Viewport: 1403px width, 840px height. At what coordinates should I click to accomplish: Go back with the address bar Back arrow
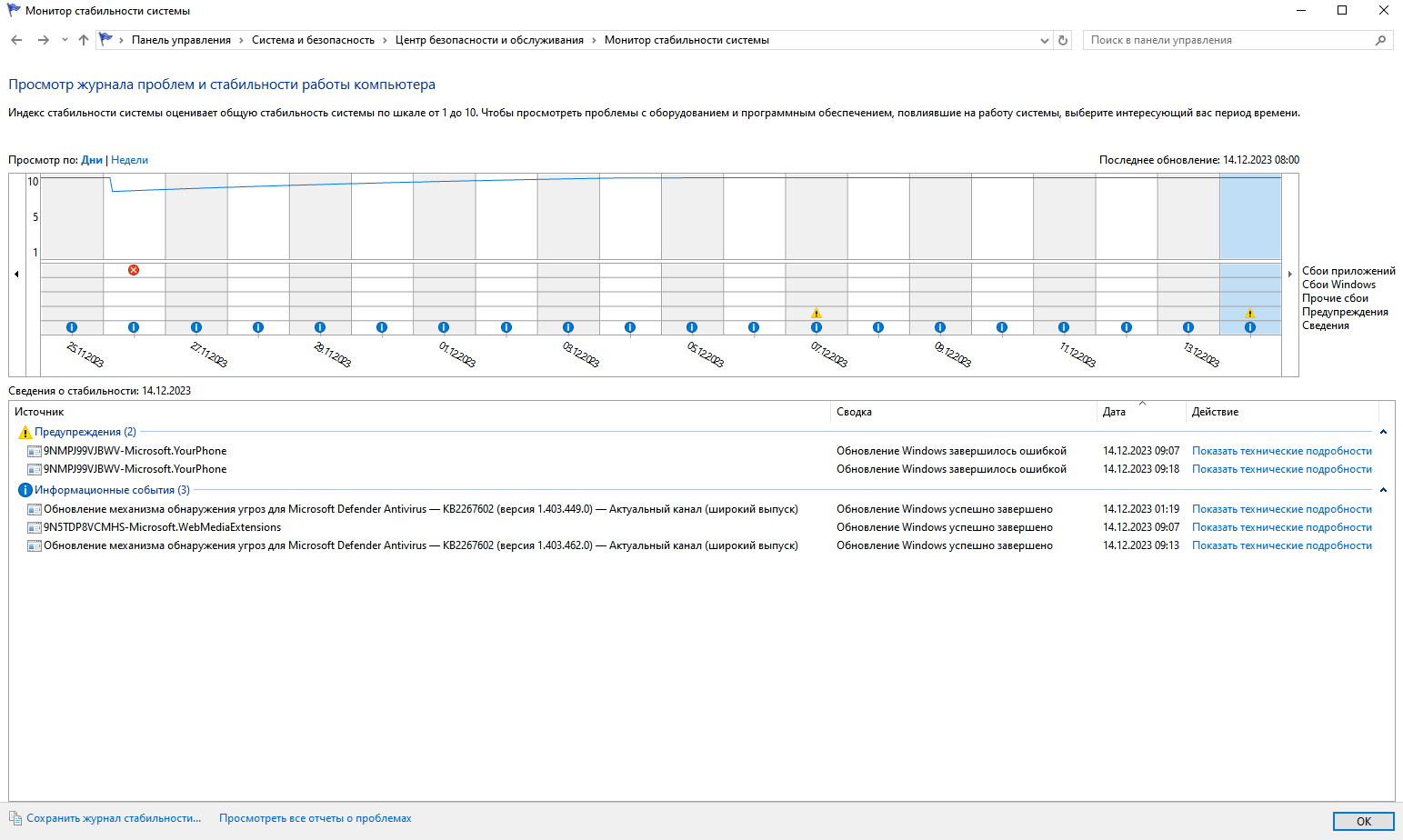point(16,40)
